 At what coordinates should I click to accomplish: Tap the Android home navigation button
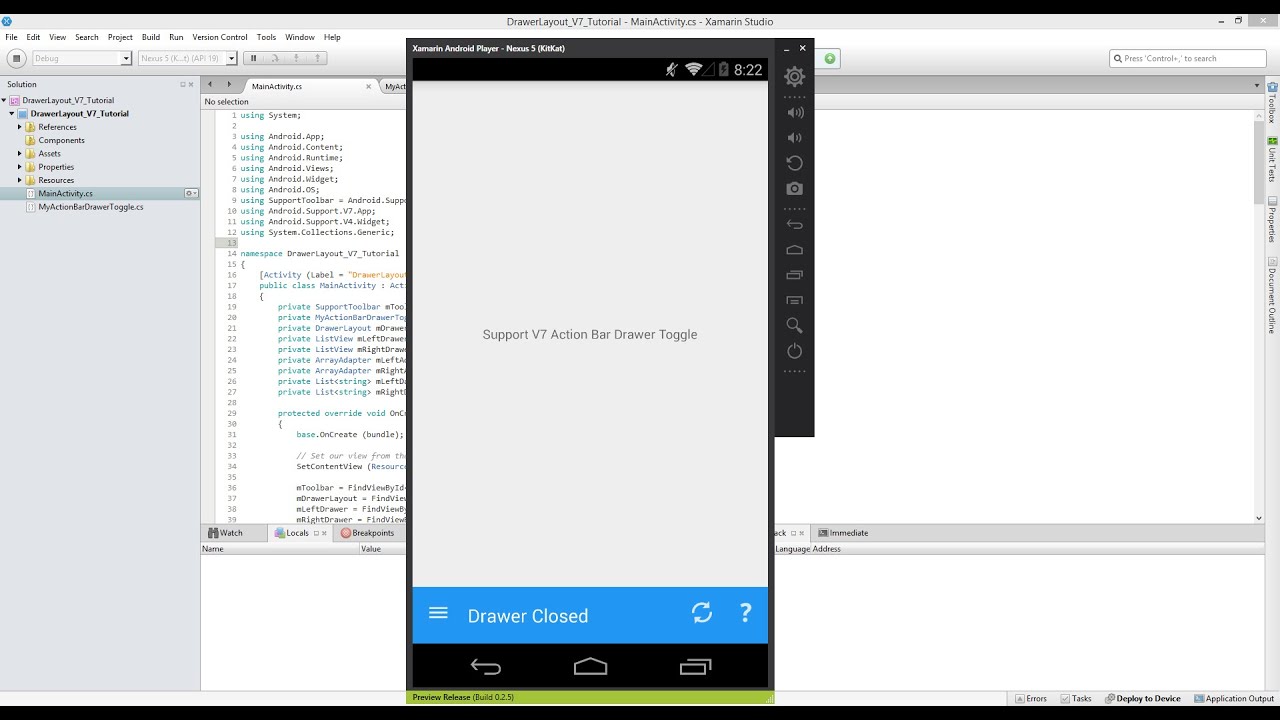[590, 666]
